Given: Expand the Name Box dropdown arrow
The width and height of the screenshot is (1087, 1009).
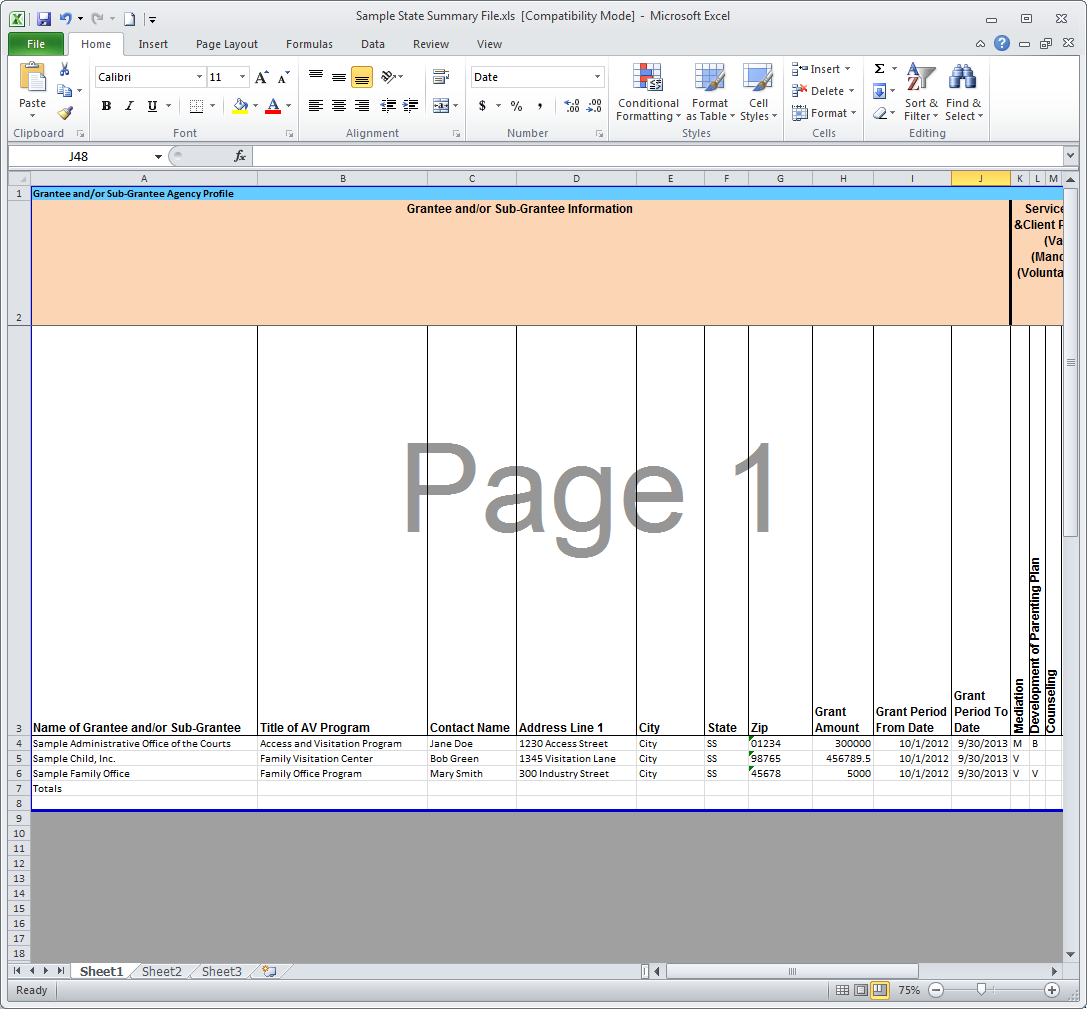Looking at the screenshot, I should (x=158, y=156).
